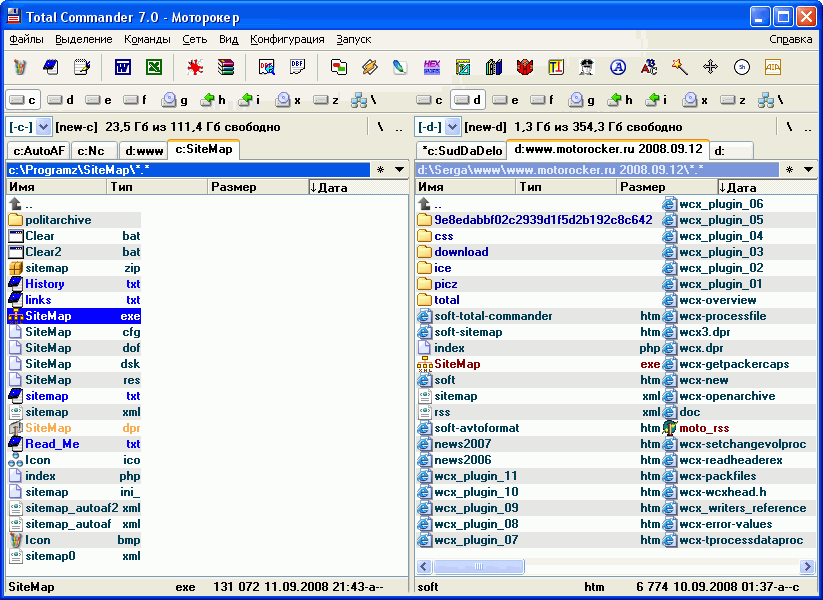
Task: Go to root via right panel backslash button
Action: click(789, 127)
